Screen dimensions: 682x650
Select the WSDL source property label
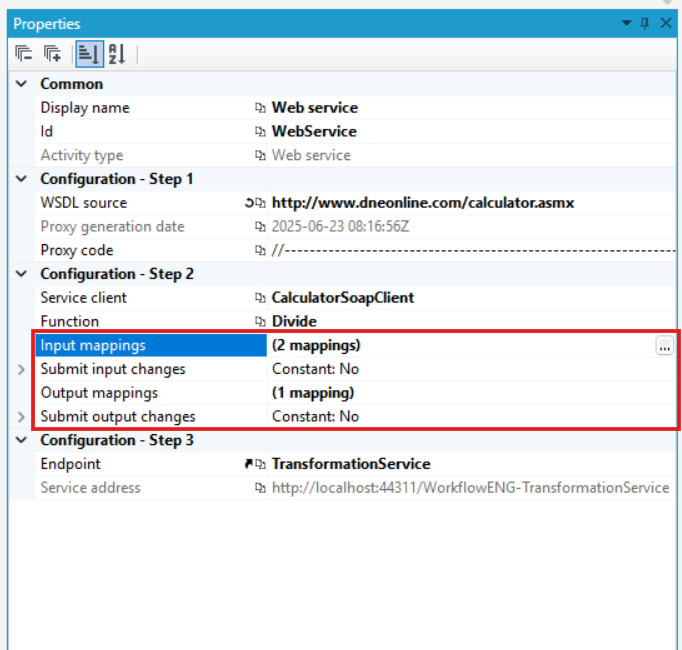[x=84, y=203]
